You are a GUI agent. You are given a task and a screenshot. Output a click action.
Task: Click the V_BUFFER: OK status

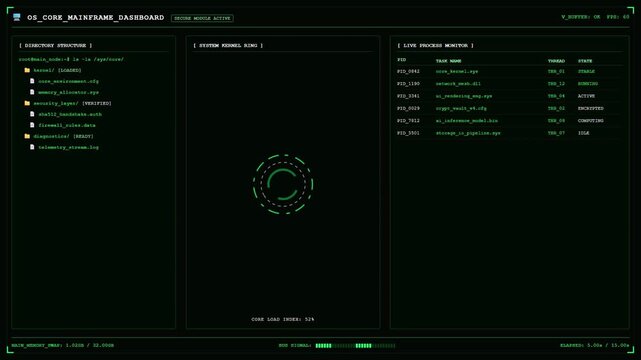point(580,17)
